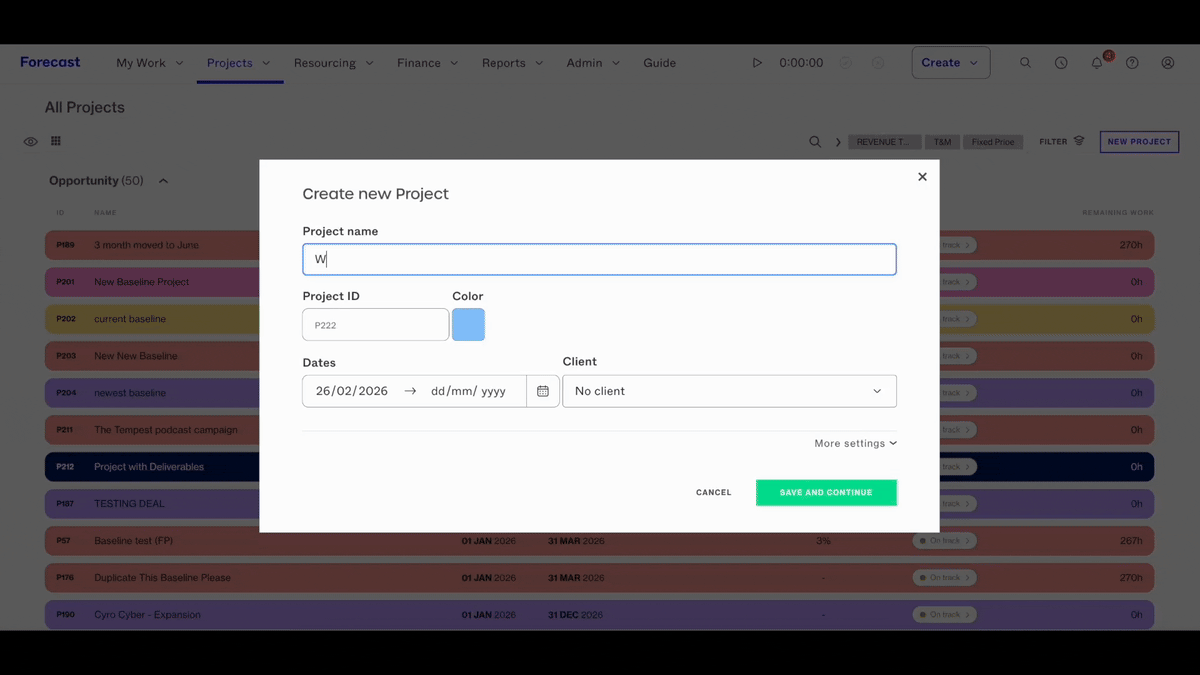Open the project color swatch picker
The width and height of the screenshot is (1200, 675).
tap(468, 325)
